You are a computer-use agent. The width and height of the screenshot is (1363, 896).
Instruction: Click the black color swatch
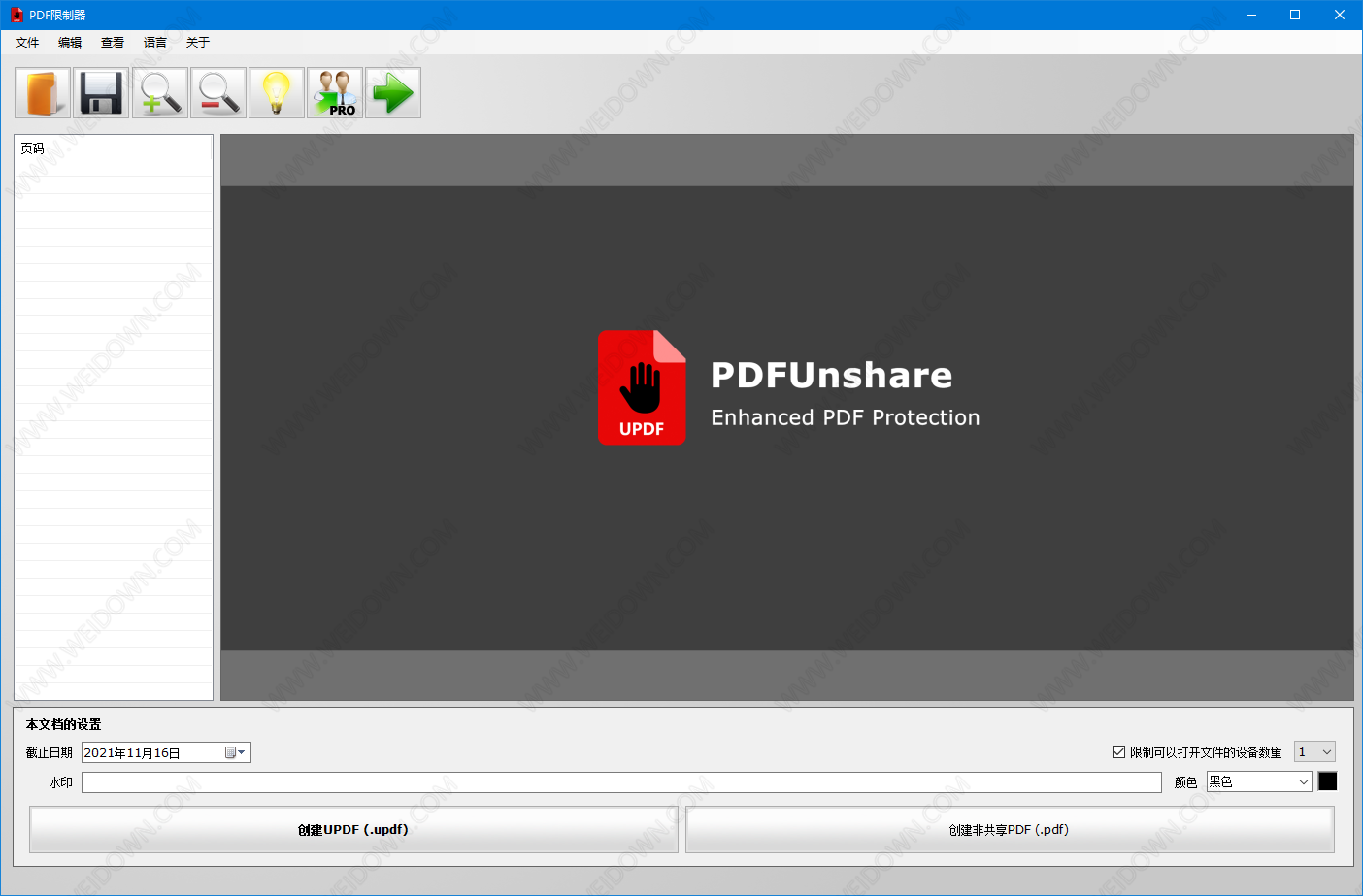(x=1327, y=781)
